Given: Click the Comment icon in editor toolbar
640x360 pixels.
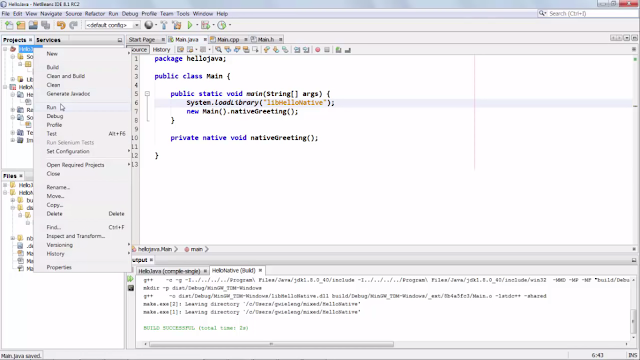Looking at the screenshot, I should [338, 50].
